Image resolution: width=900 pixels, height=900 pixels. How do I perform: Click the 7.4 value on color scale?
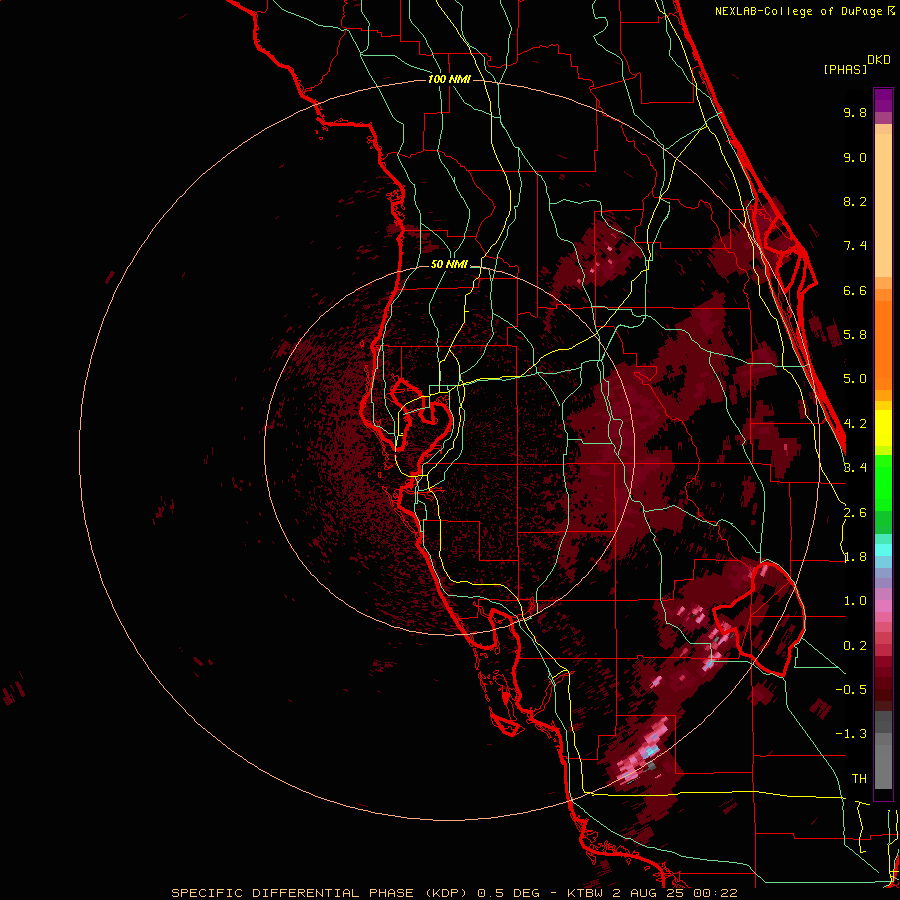855,246
